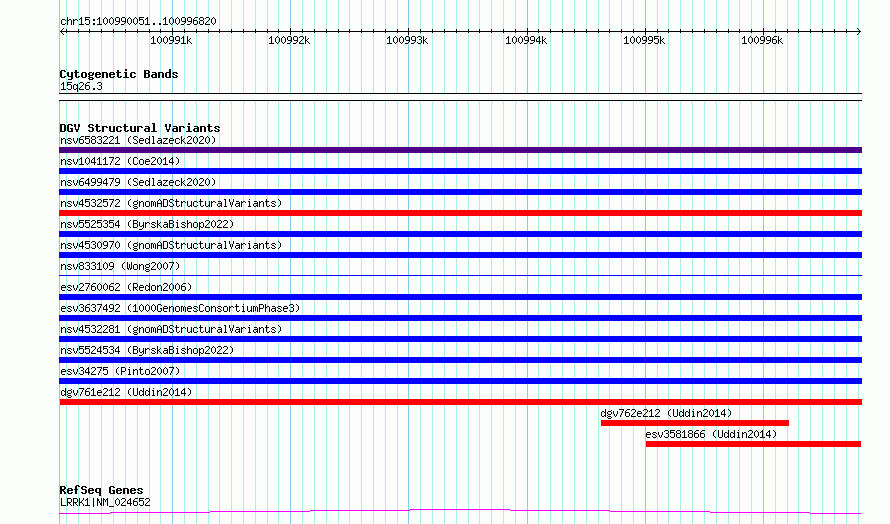Viewport: 890px width, 524px height.
Task: Click the blue esv2760062 variant bar
Action: pyautogui.click(x=460, y=297)
